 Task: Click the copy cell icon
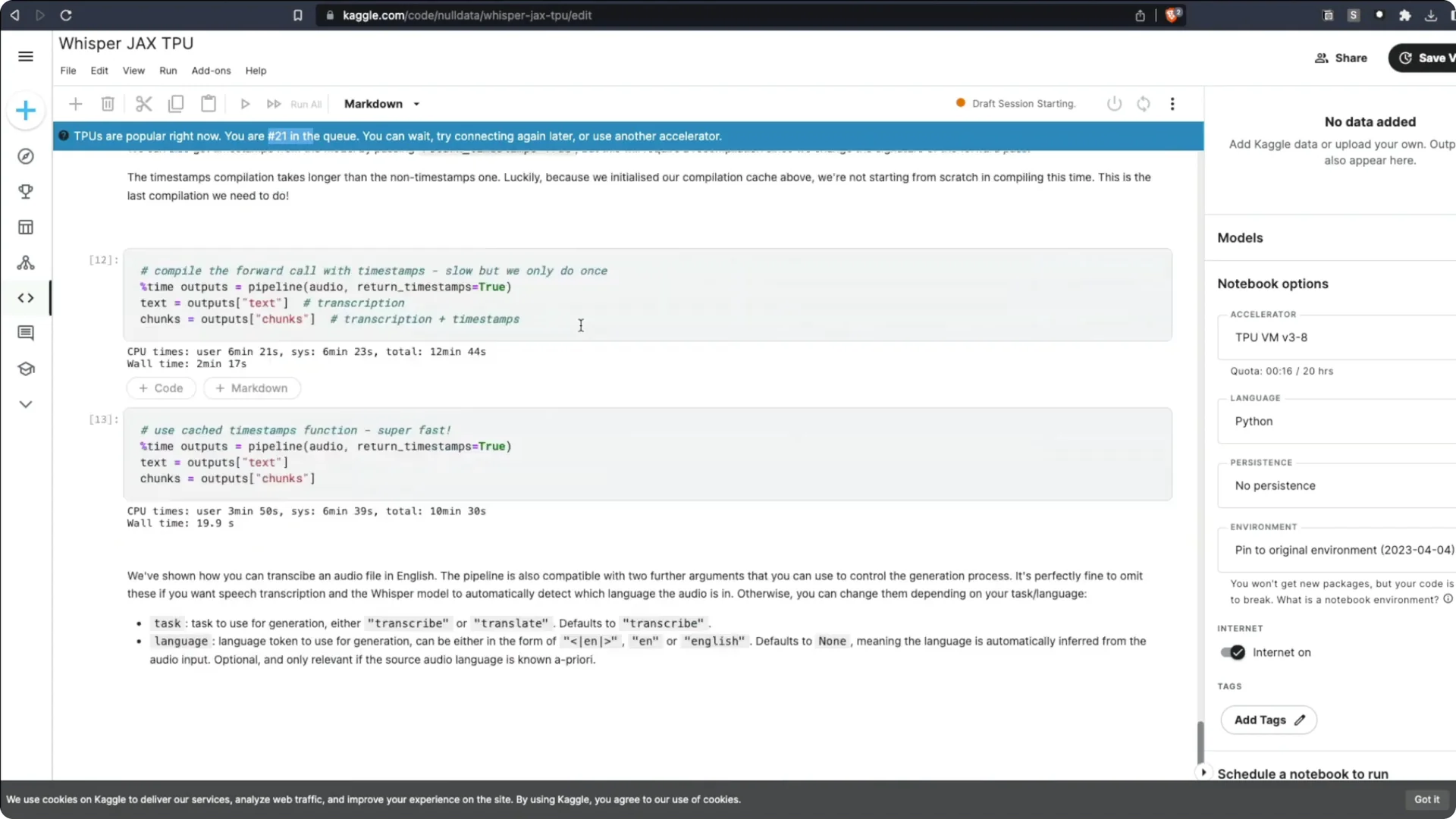176,104
